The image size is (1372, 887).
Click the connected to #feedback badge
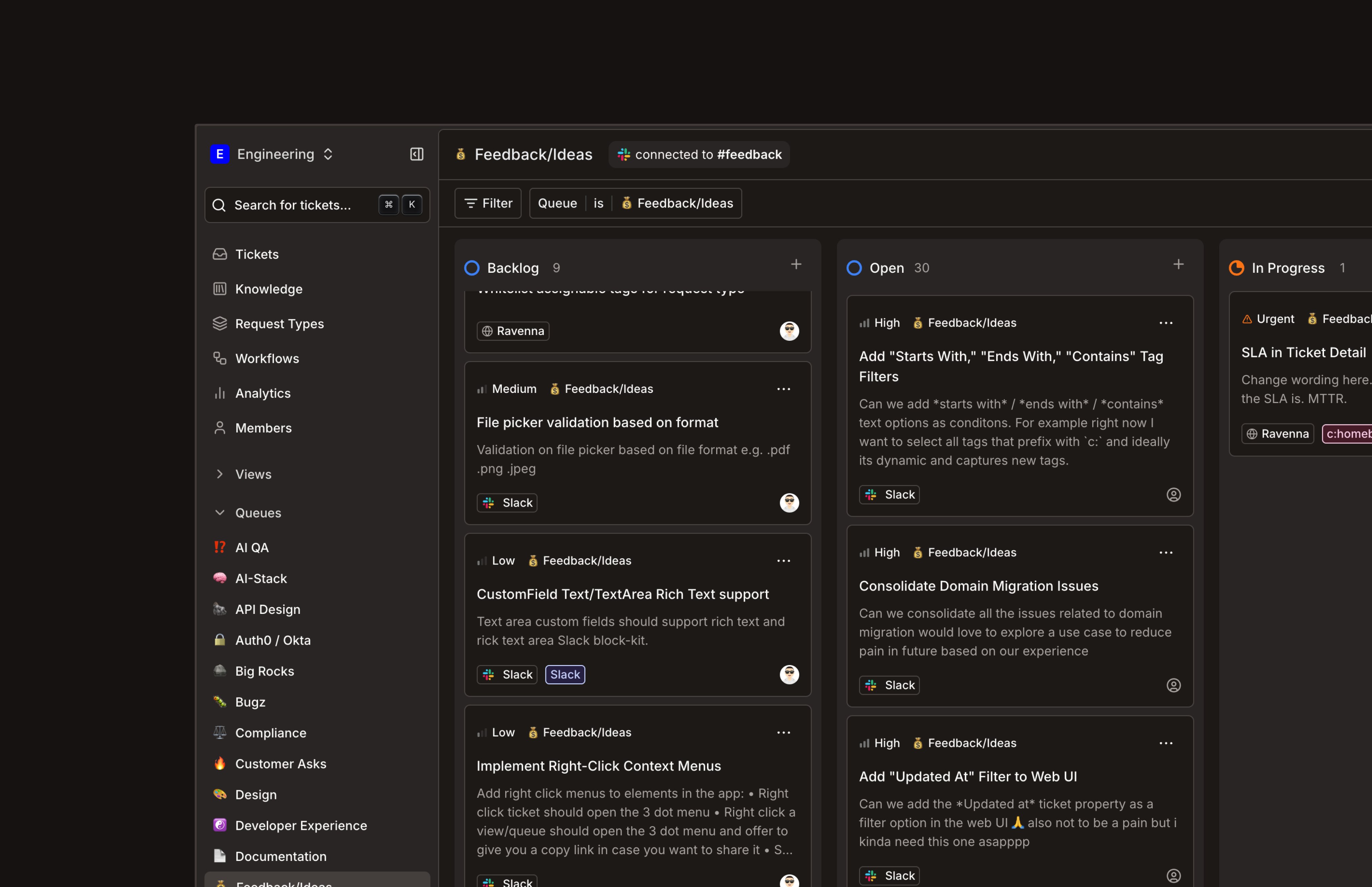click(x=699, y=154)
